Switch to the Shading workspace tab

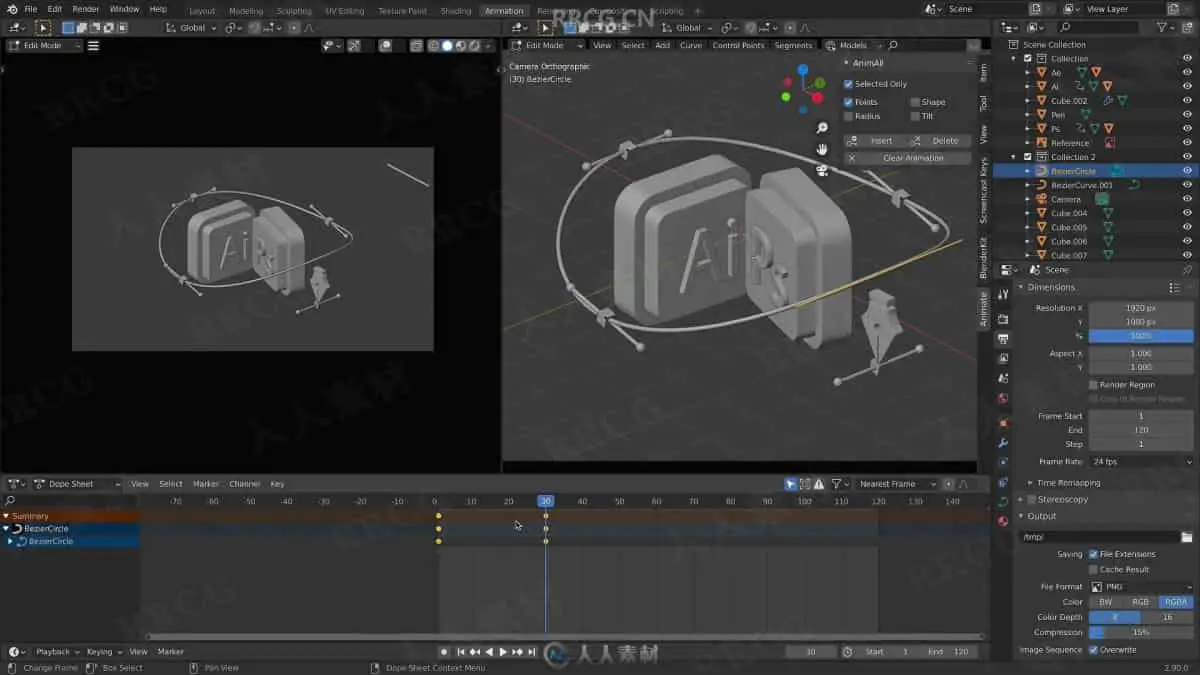[x=456, y=10]
